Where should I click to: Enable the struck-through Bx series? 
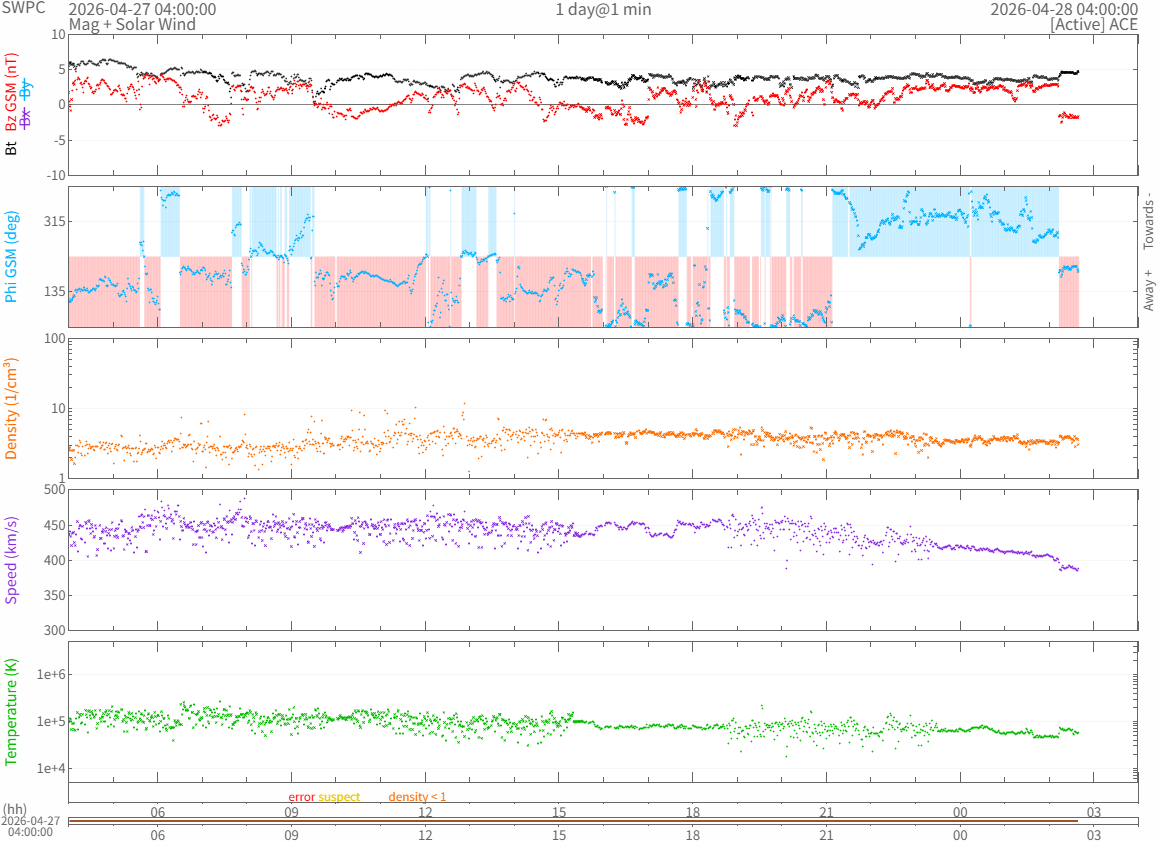tap(26, 119)
